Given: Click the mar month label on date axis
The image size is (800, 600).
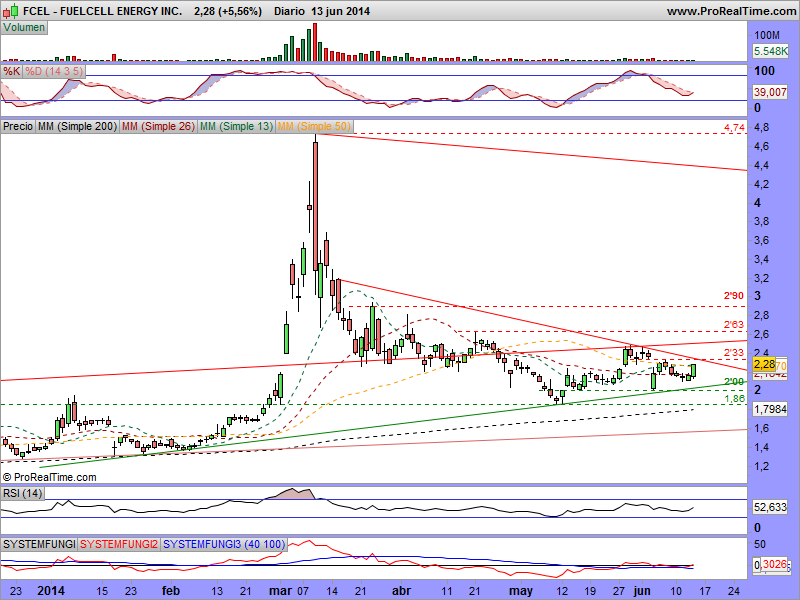Looking at the screenshot, I should (281, 591).
